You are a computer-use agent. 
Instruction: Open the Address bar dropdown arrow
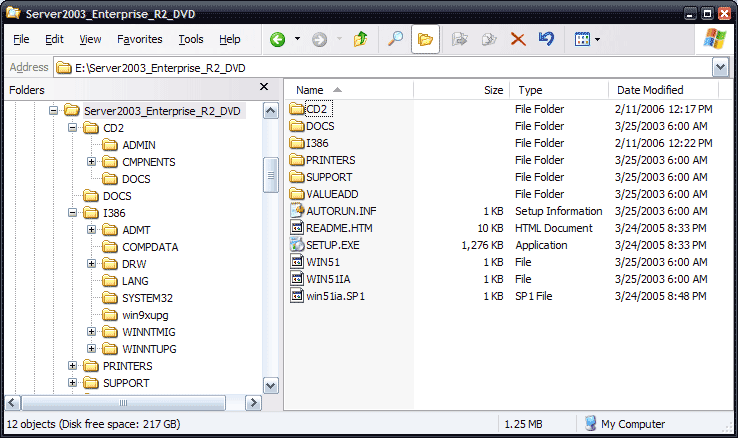720,67
